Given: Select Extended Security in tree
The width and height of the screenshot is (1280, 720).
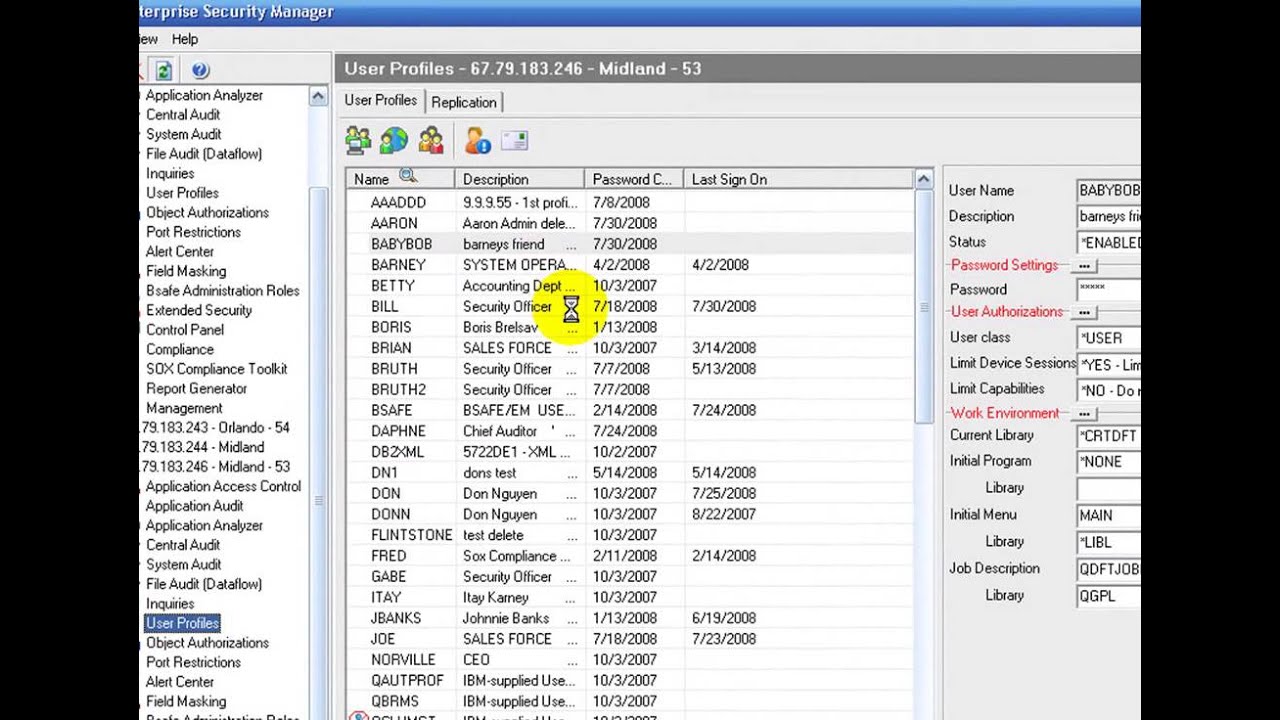Looking at the screenshot, I should coord(199,310).
